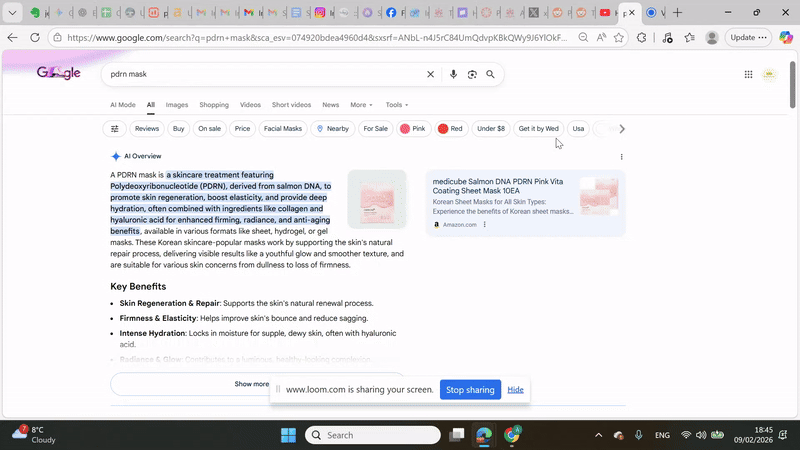
Task: Search by image with Lens
Action: click(472, 74)
